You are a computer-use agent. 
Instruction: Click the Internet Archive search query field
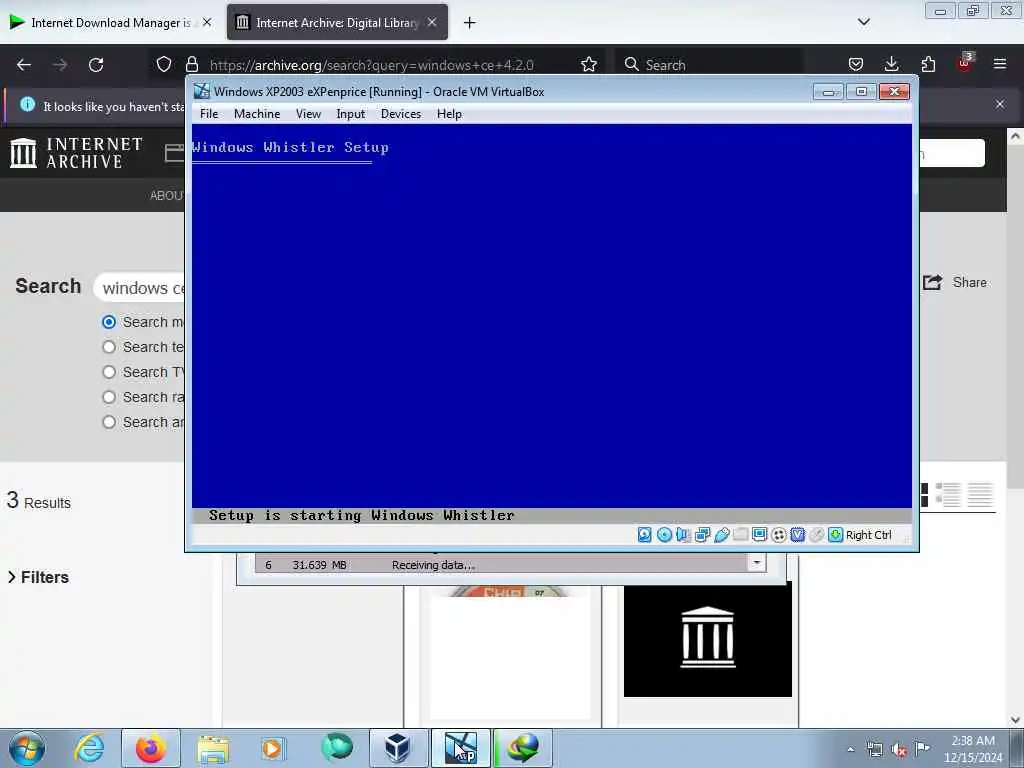[x=140, y=288]
